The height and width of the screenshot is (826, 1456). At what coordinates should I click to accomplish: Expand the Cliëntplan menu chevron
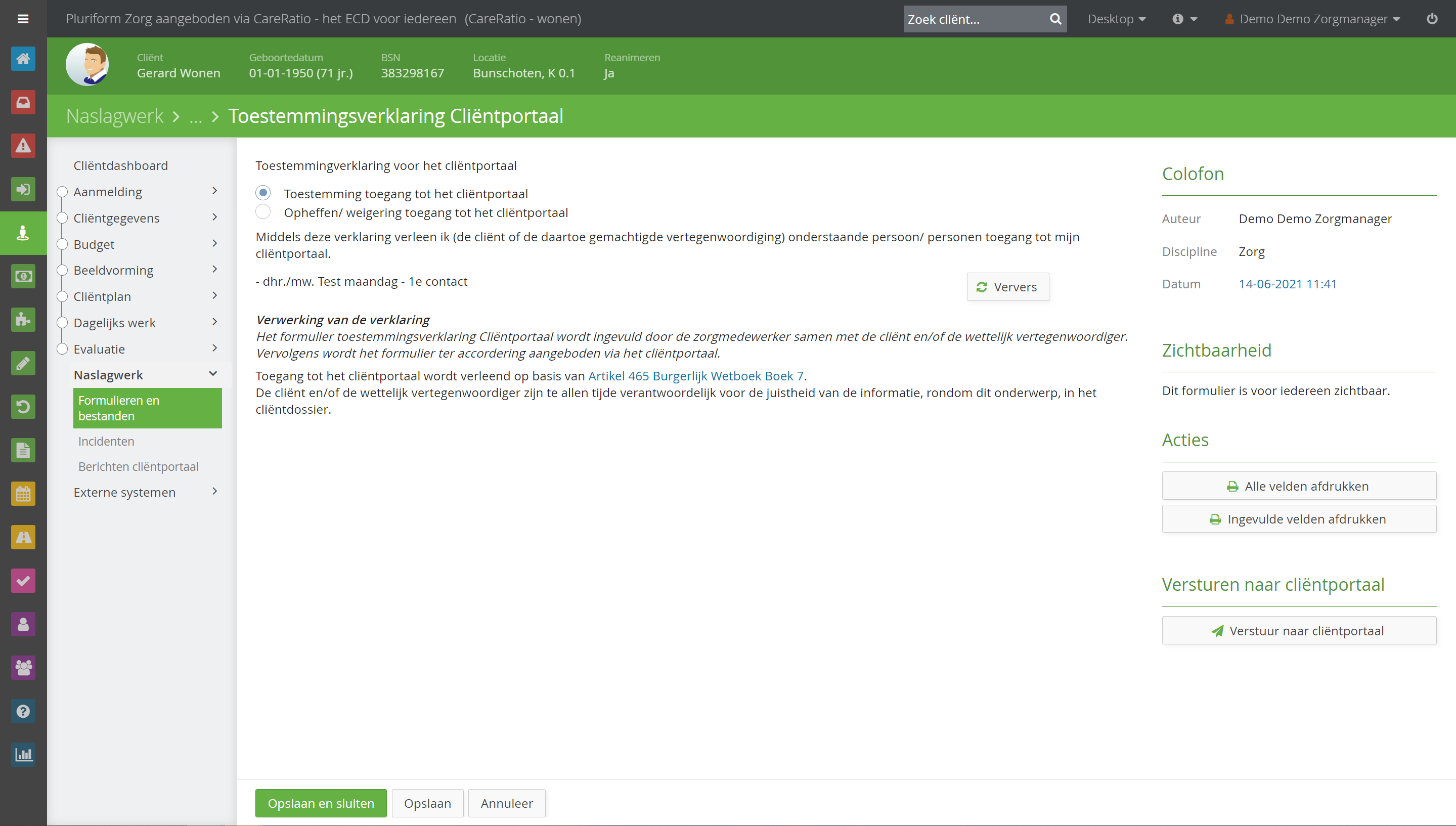pyautogui.click(x=214, y=295)
